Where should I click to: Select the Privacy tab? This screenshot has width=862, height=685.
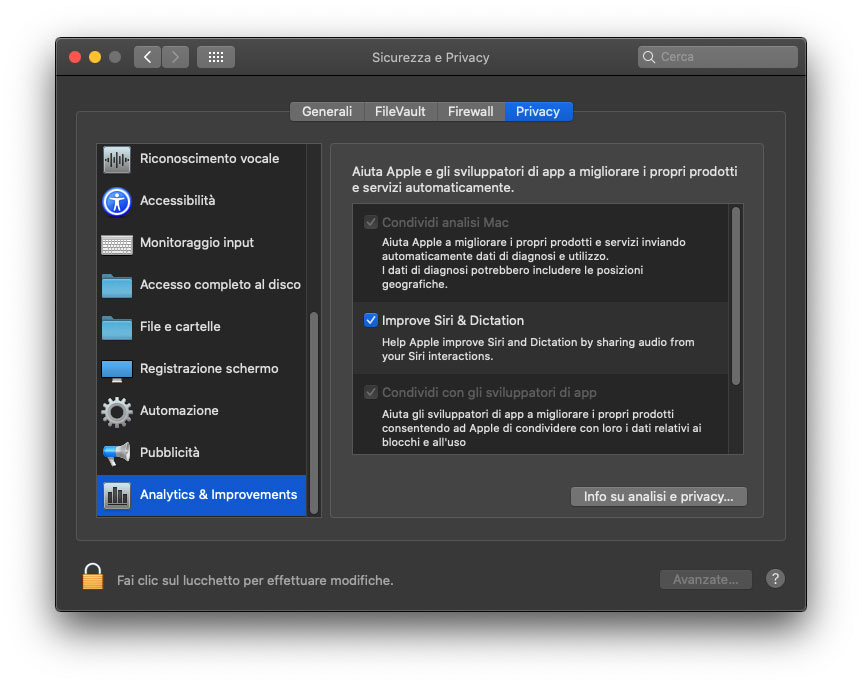(538, 111)
